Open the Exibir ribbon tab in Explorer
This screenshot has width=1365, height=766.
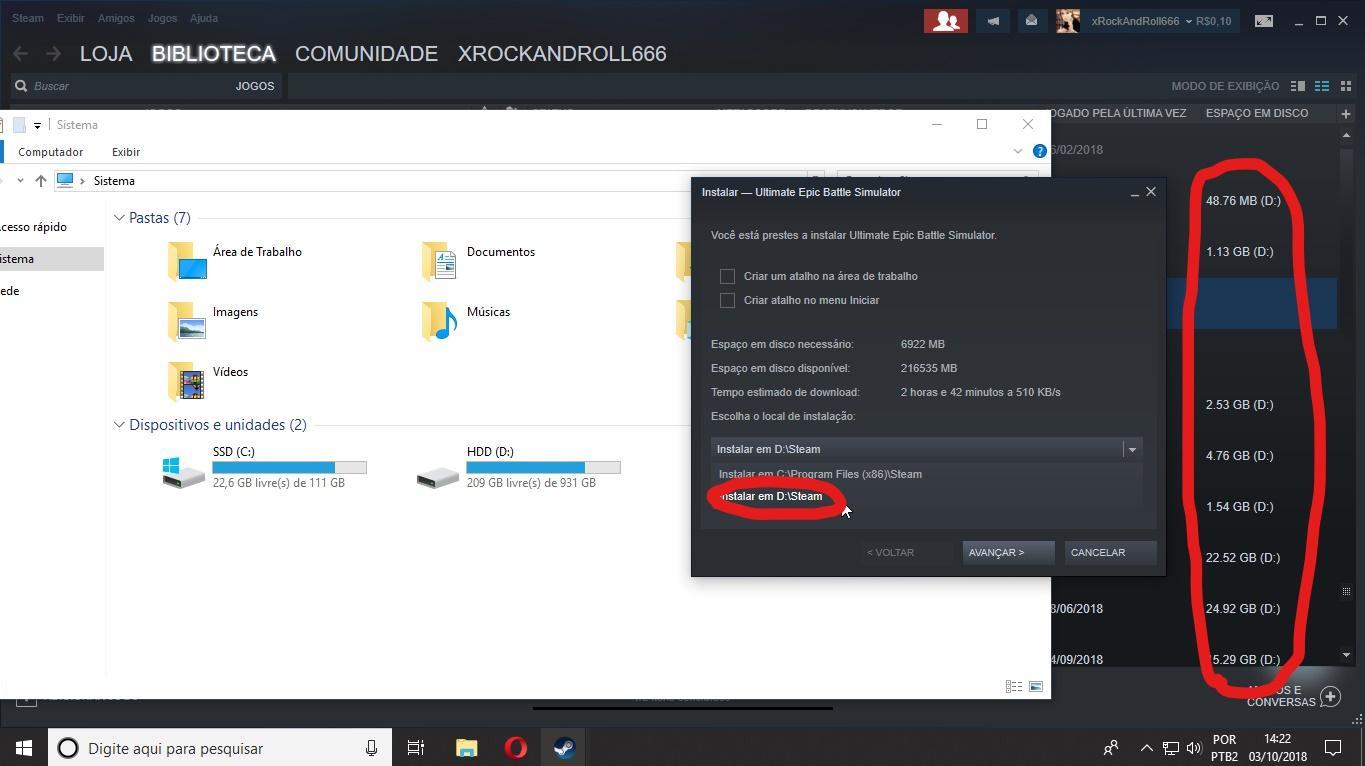coord(126,152)
